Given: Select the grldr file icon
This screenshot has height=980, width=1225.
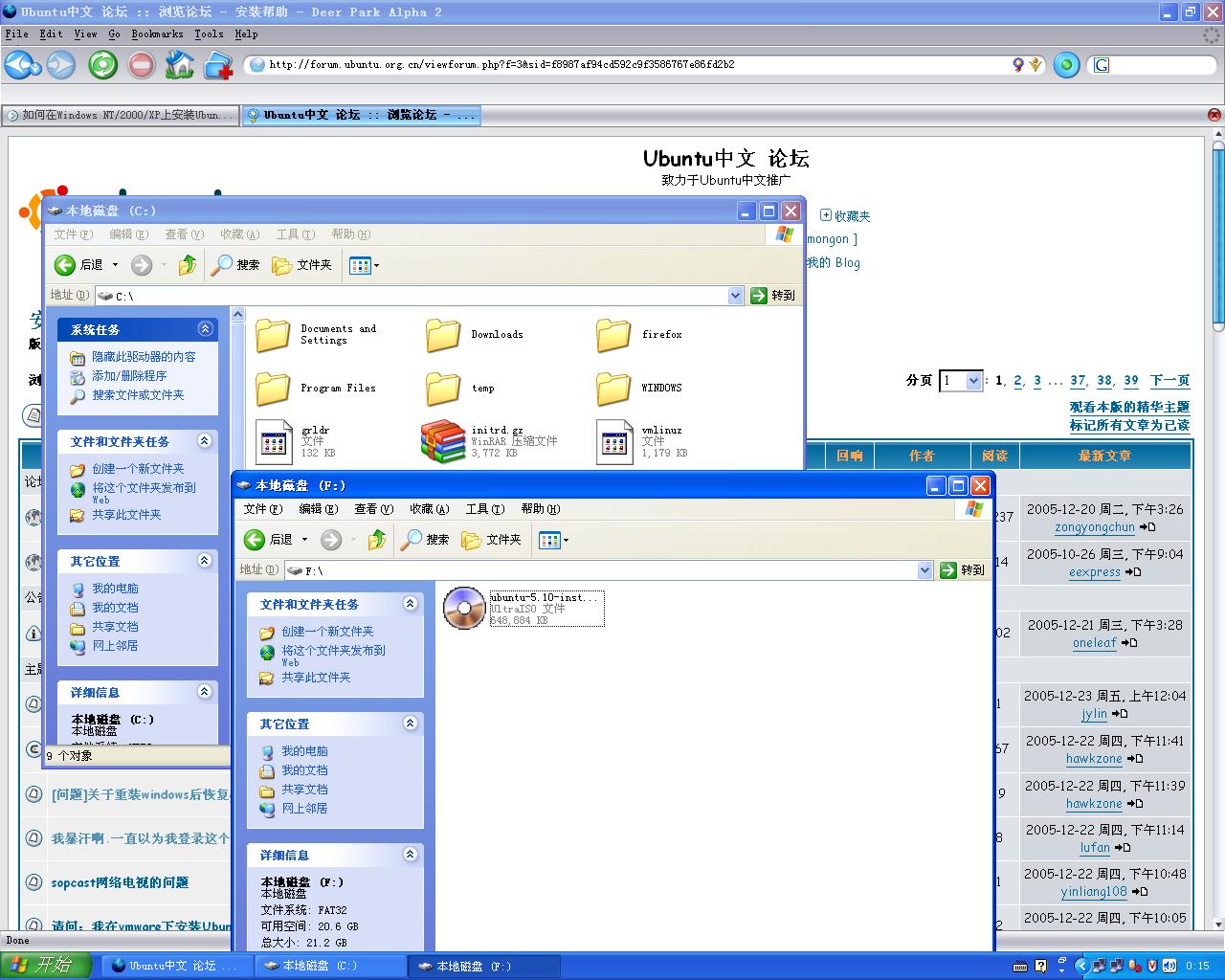Looking at the screenshot, I should [275, 442].
